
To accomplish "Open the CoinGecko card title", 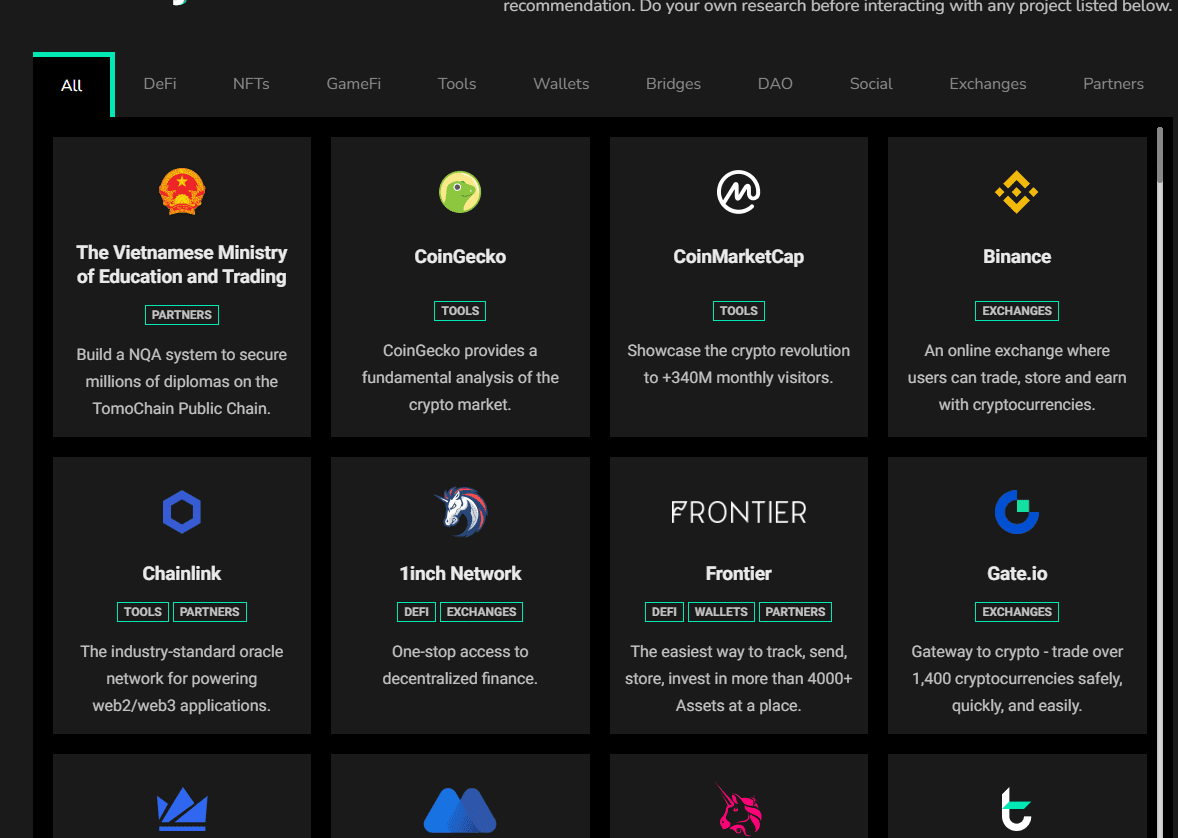I will 460,257.
